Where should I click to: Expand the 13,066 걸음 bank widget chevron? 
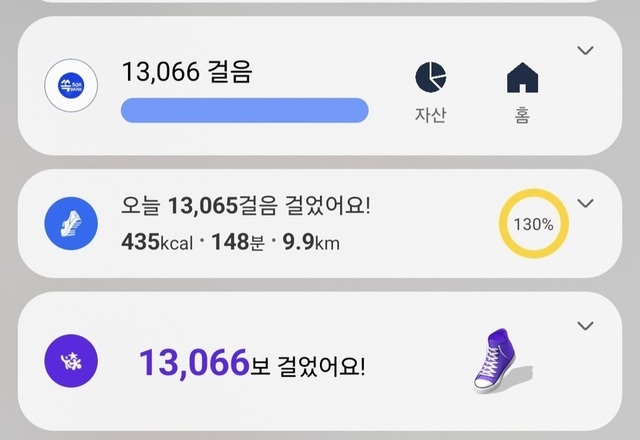(587, 51)
